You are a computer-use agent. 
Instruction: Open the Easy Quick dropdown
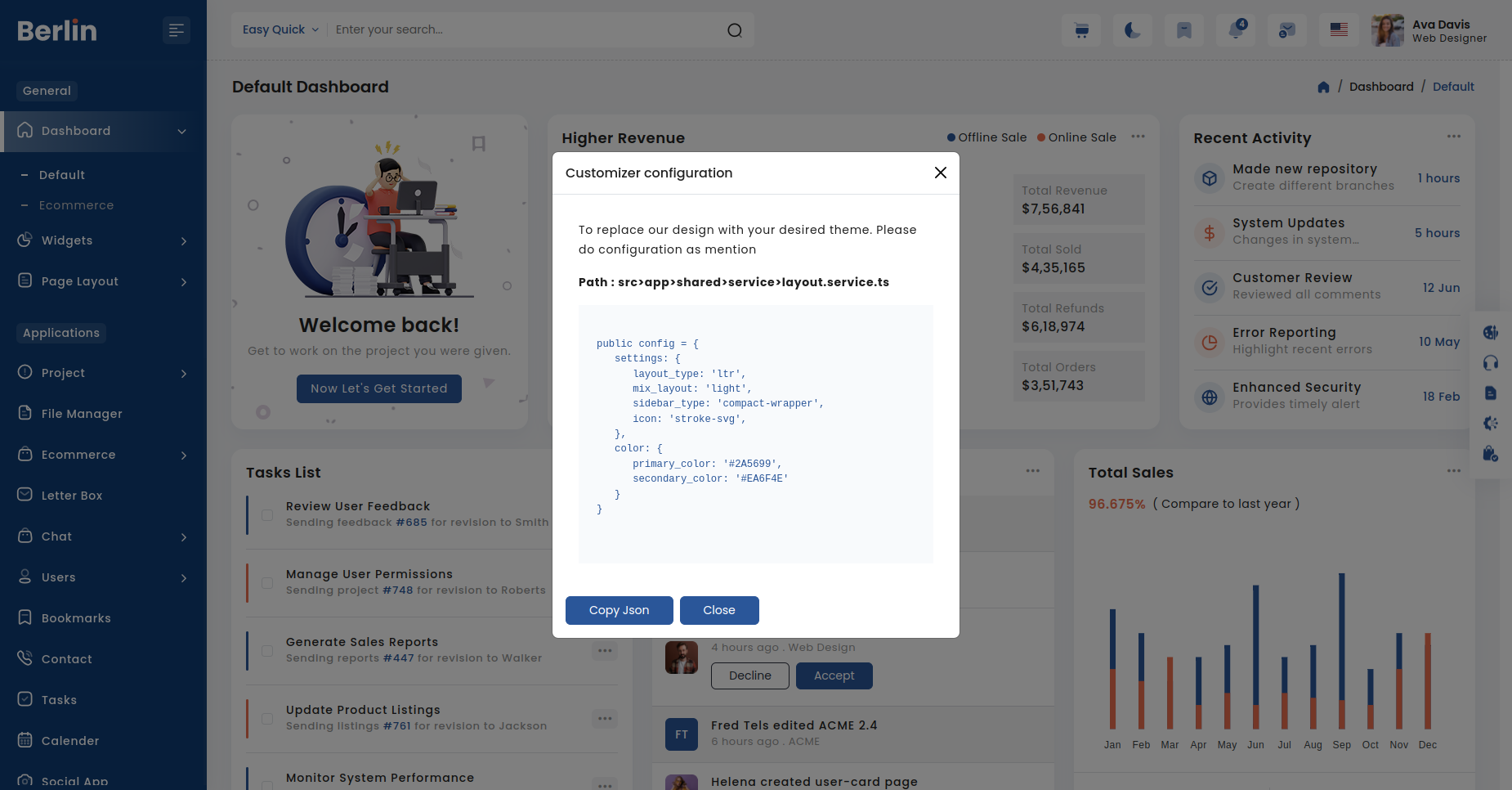coord(280,29)
